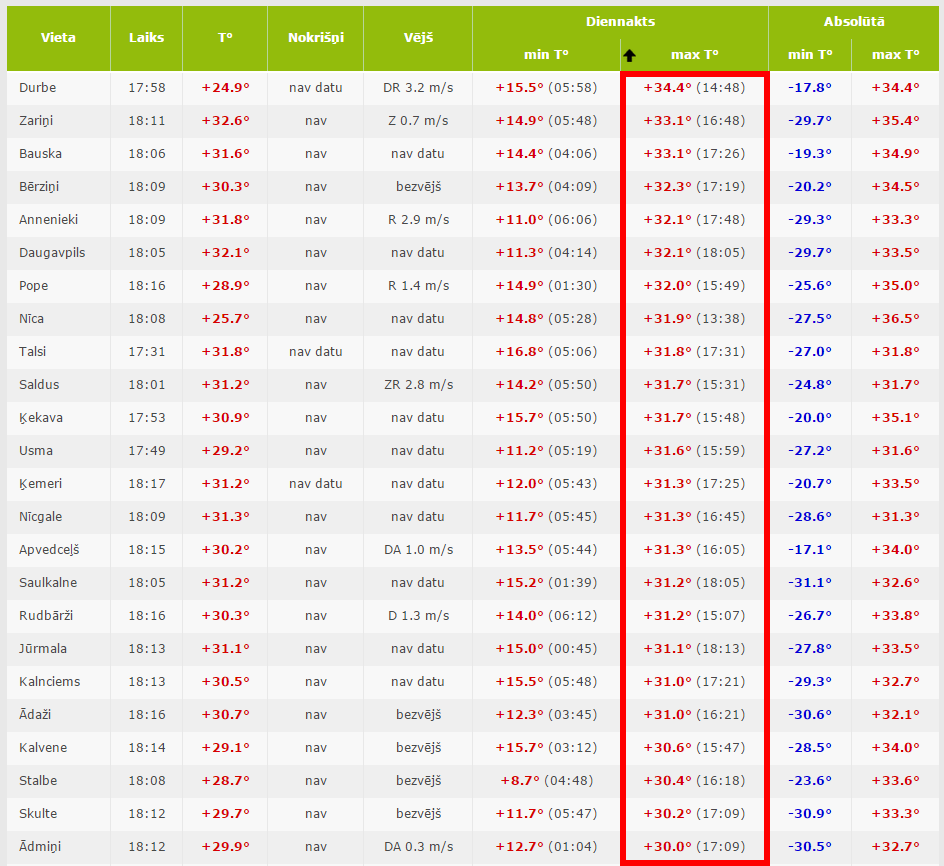
Task: Click Bauska's daily min +14.4° (04:06)
Action: tap(546, 154)
